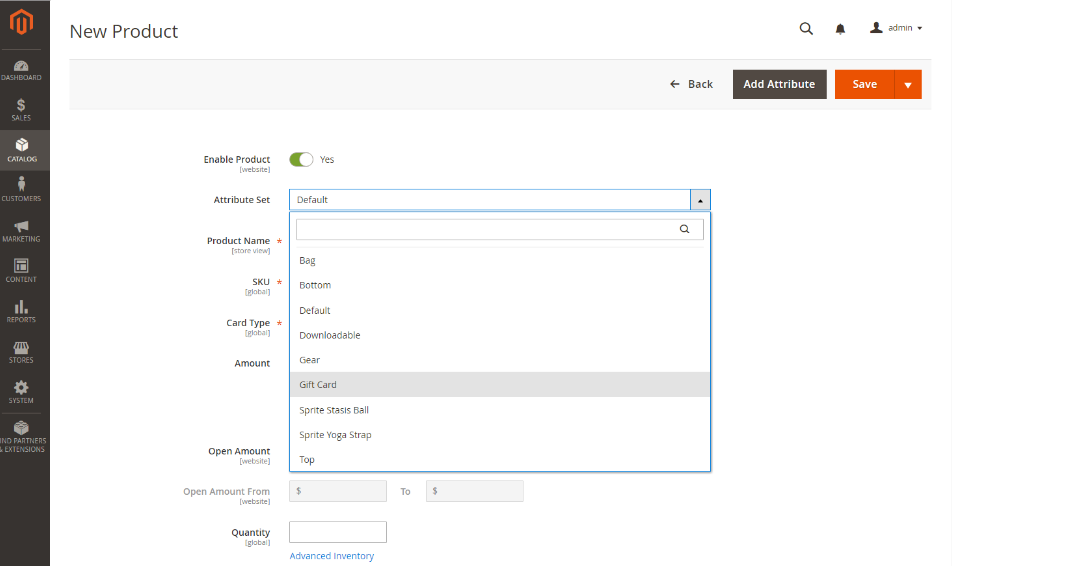Click the Magento logo icon
The image size is (1080, 566).
coord(21,22)
